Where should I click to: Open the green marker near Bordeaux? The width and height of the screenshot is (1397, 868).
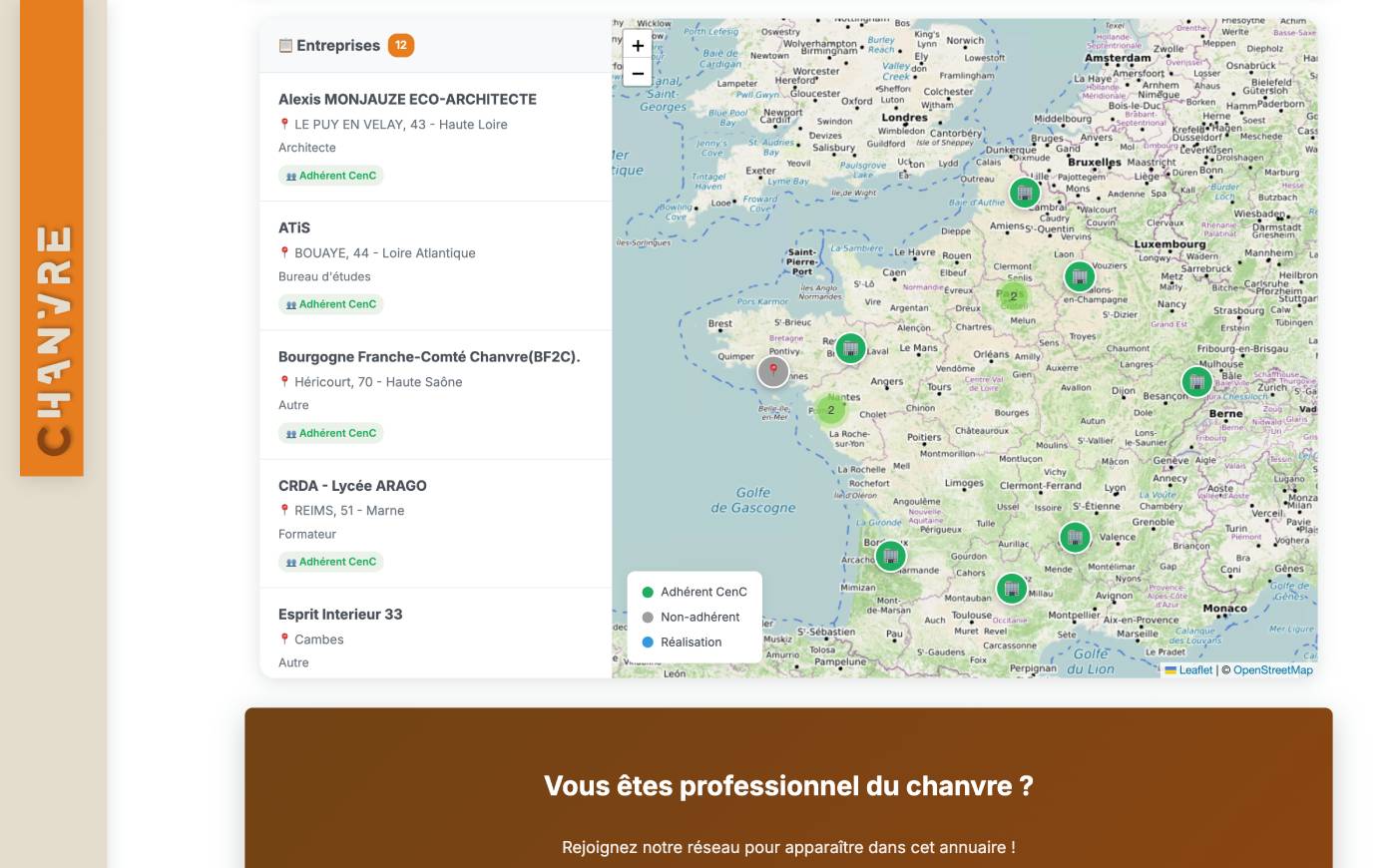coord(889,556)
